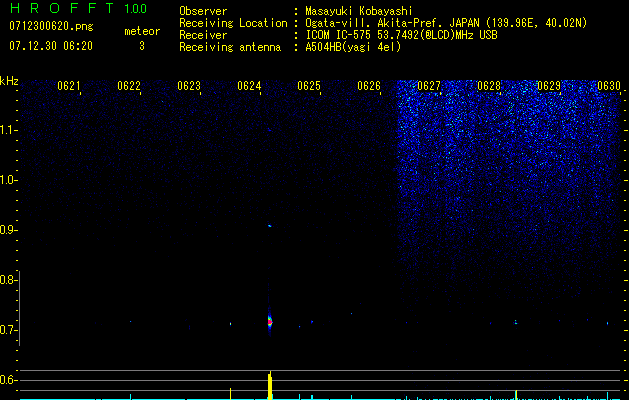
Task: Click the Observer label
Action: (203, 11)
